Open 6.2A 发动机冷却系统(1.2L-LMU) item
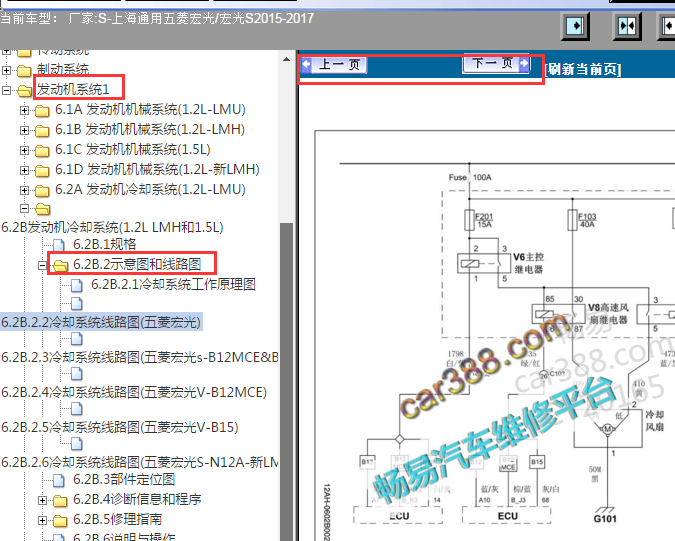675x541 pixels. (150, 189)
